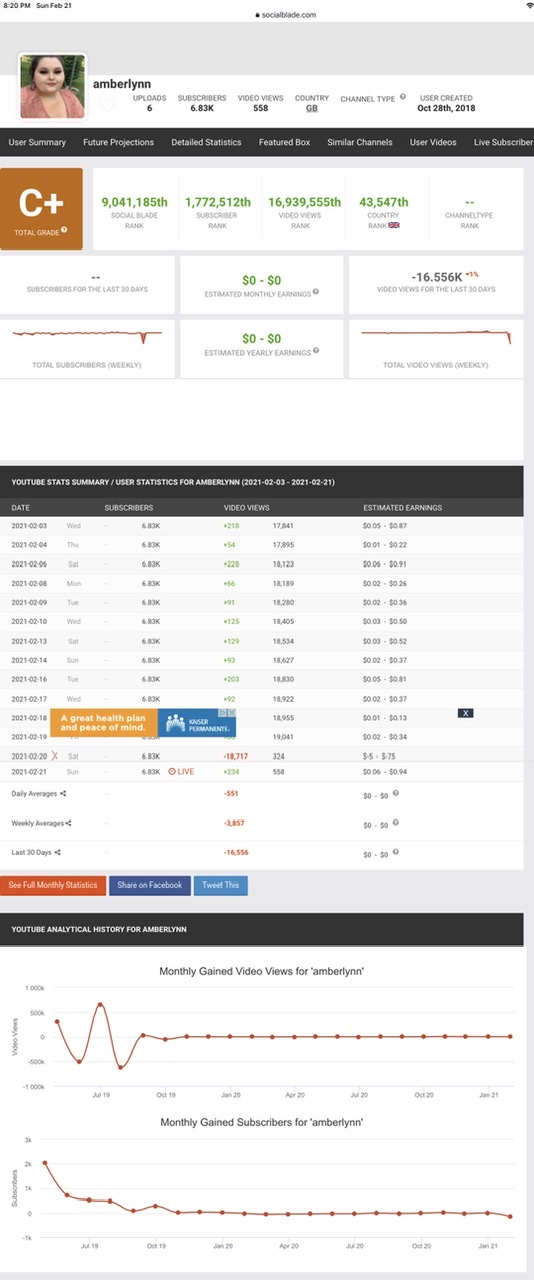Open the User Summary tab
This screenshot has width=534, height=1280.
coord(37,142)
